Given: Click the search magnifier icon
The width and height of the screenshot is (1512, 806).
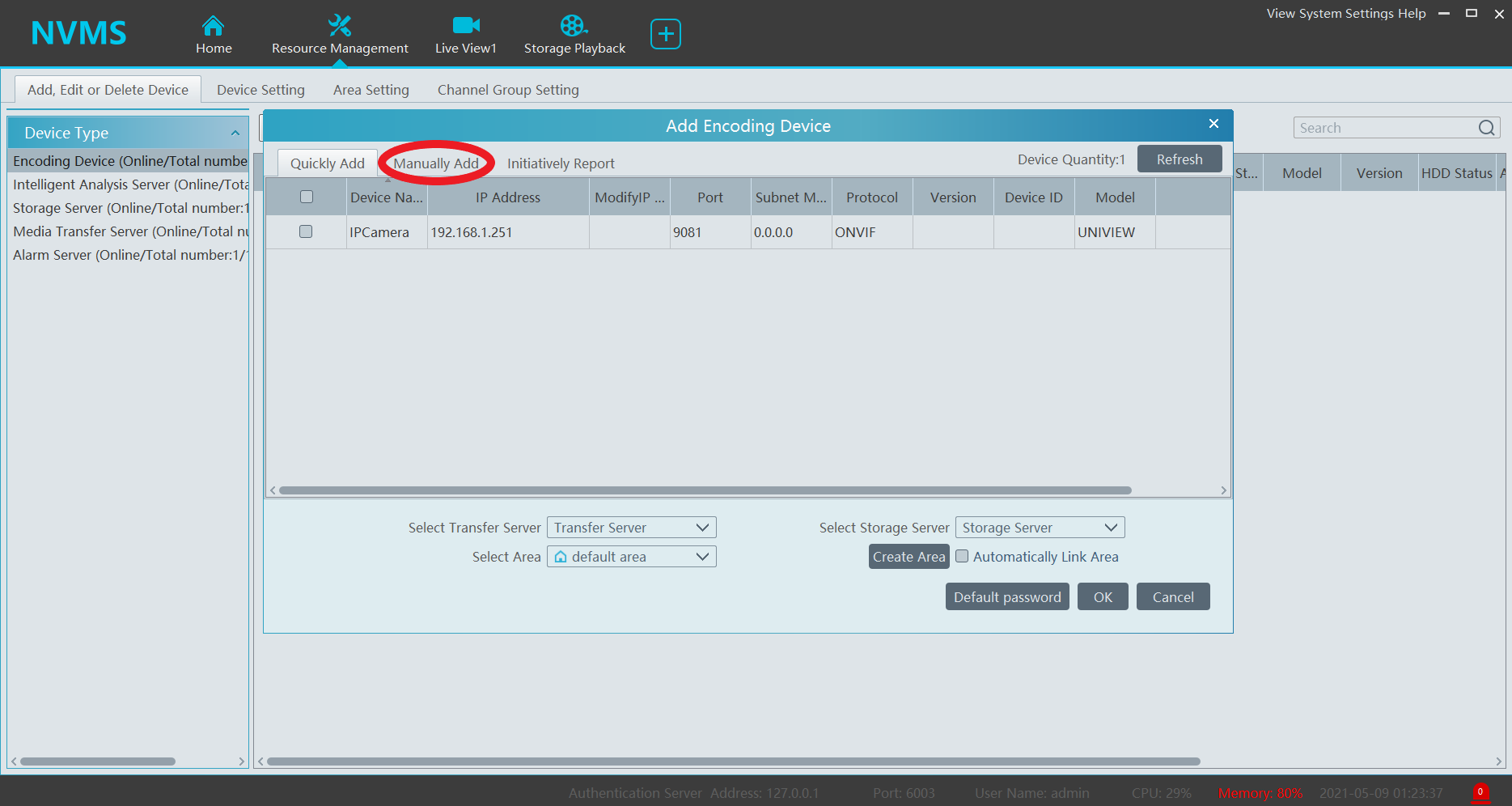Looking at the screenshot, I should pyautogui.click(x=1486, y=128).
